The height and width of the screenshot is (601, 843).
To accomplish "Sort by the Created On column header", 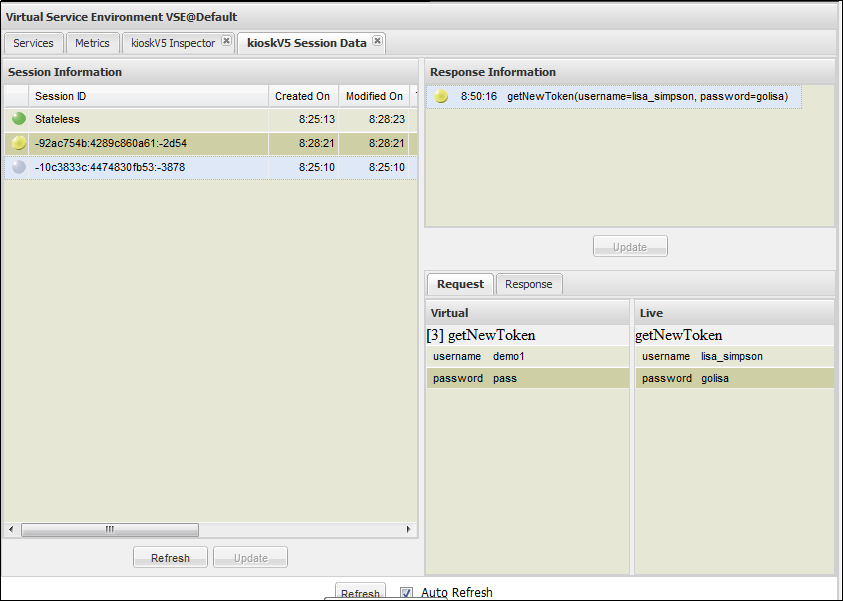I will [303, 96].
